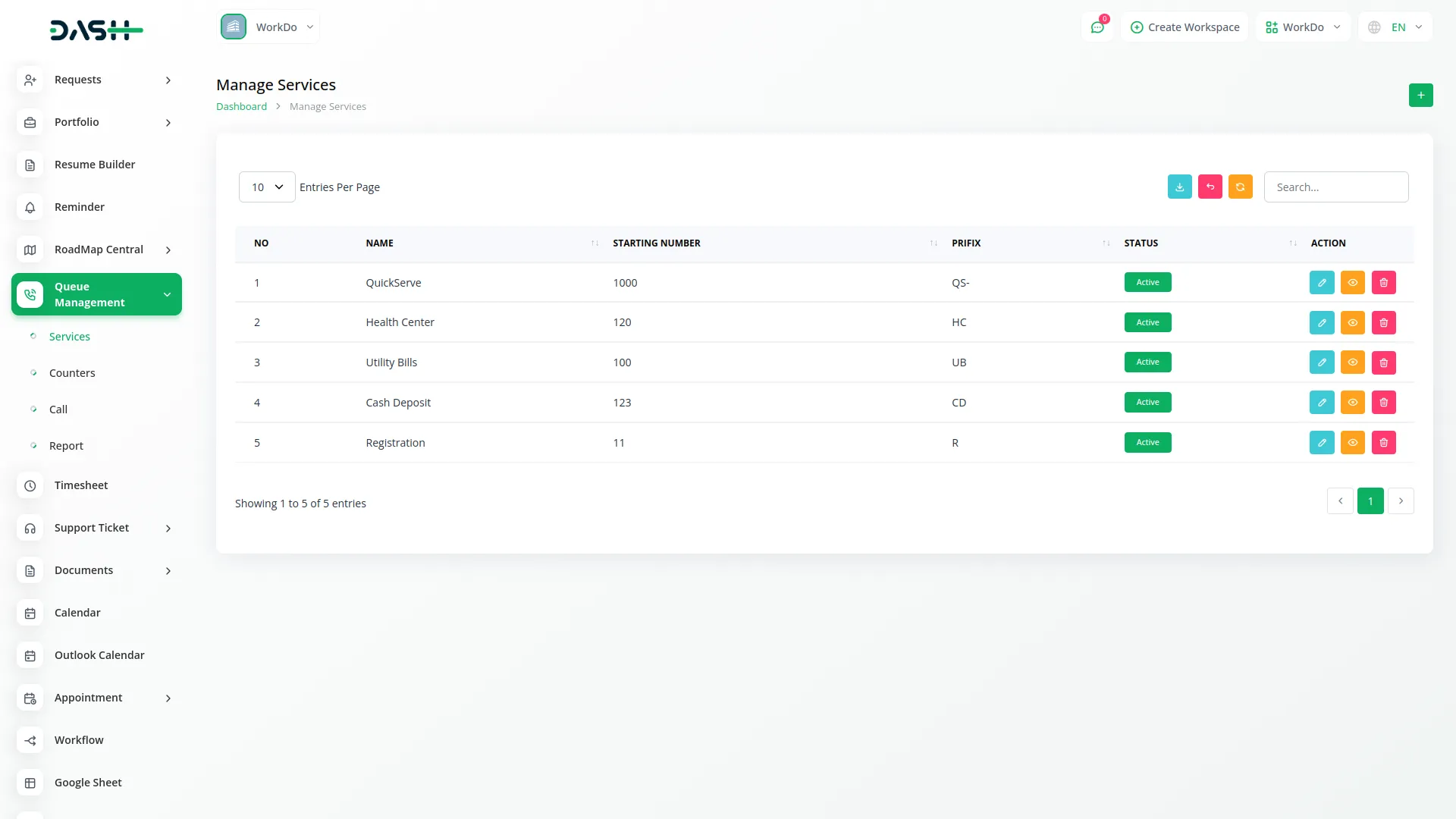Viewport: 1456px width, 819px height.
Task: View Health Center service with eye icon
Action: point(1352,322)
